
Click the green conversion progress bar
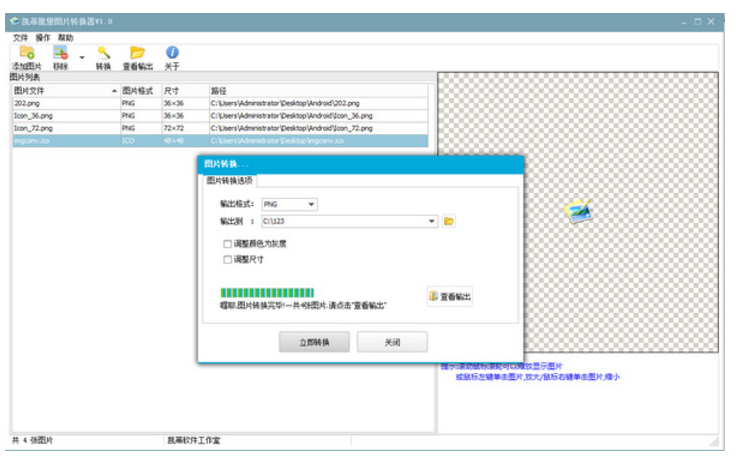click(267, 292)
